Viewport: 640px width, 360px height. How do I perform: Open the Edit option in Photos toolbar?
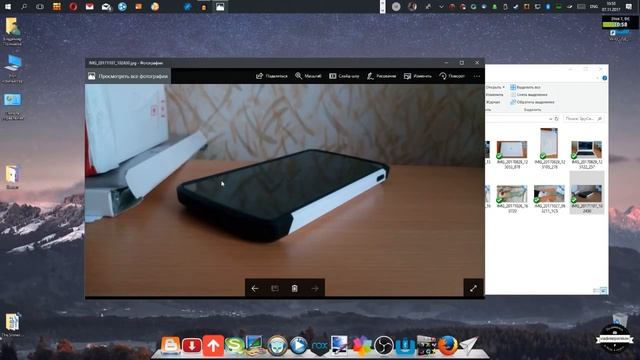tap(418, 76)
